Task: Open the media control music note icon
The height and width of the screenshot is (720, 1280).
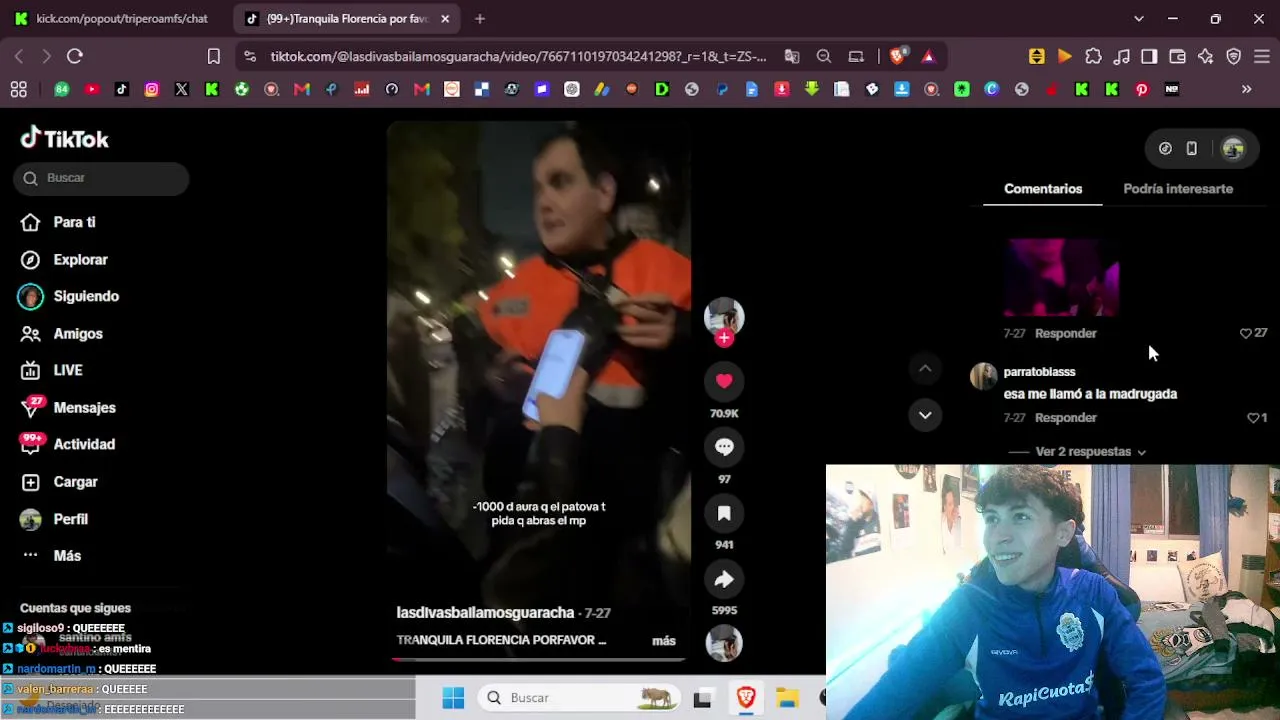Action: (x=1121, y=57)
